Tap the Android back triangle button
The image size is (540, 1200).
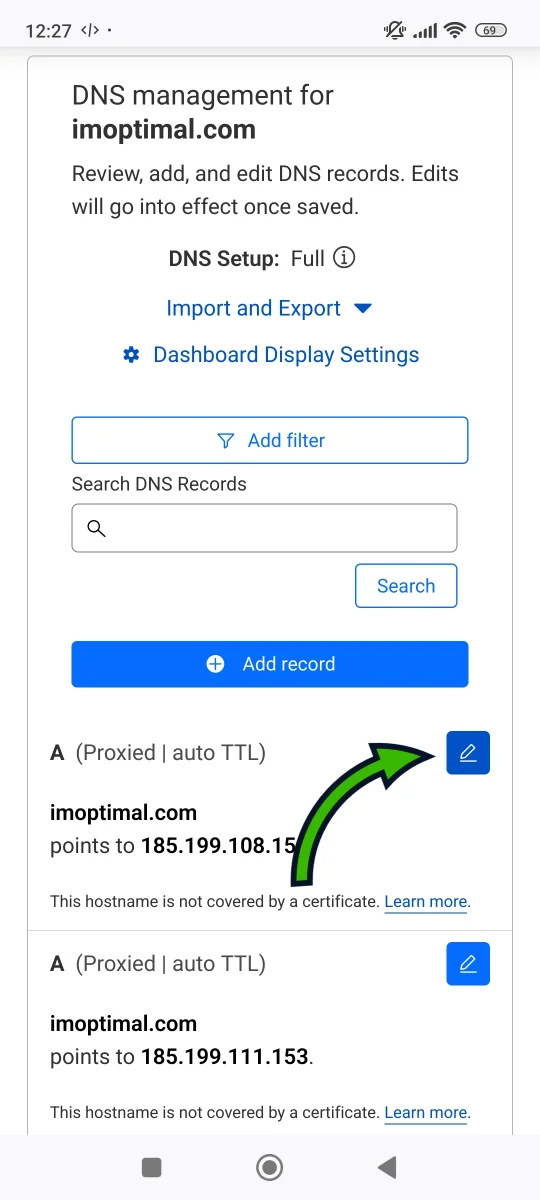pos(387,1167)
